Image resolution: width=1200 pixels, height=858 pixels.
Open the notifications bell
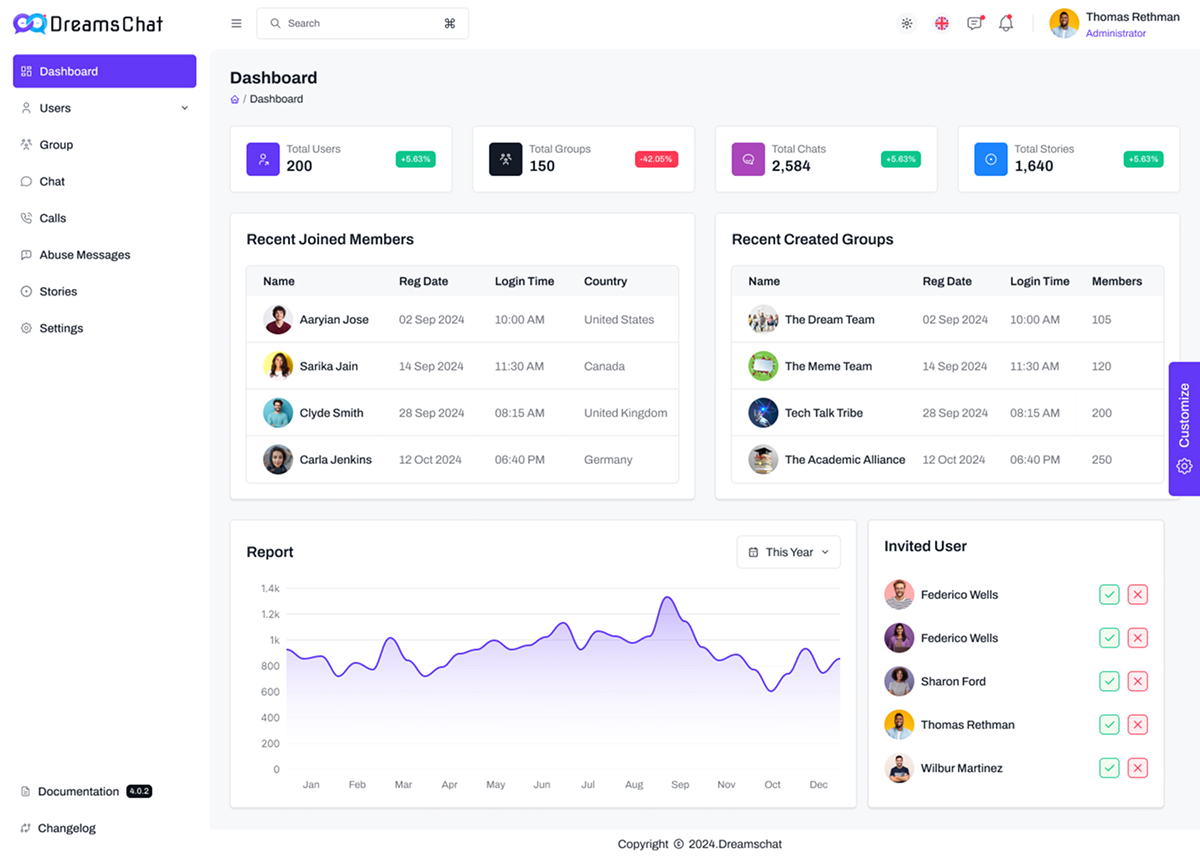(1006, 23)
